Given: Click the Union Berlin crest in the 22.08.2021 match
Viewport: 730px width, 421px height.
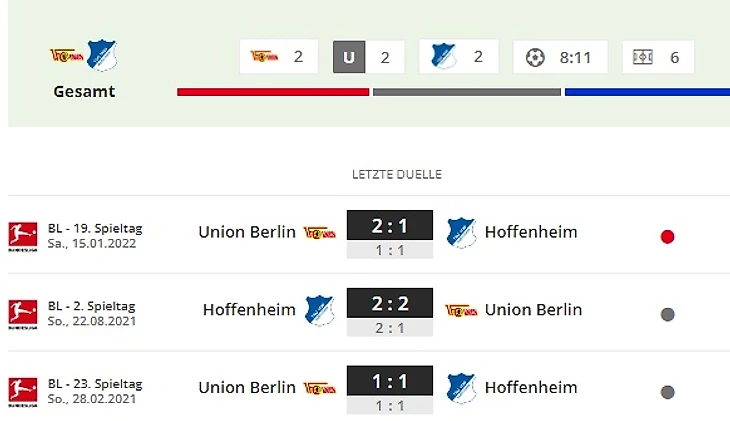Looking at the screenshot, I should pyautogui.click(x=461, y=310).
